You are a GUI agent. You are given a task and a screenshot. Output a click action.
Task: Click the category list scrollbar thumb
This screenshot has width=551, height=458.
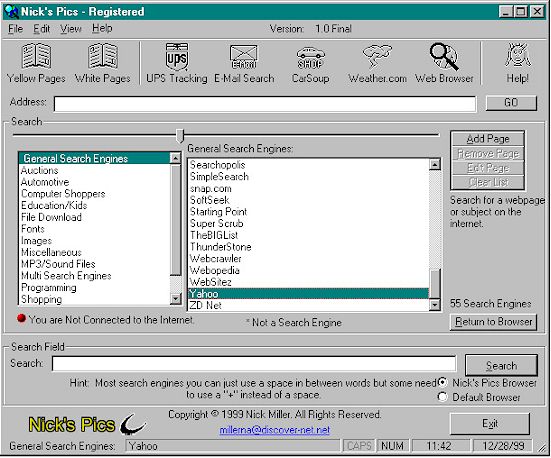point(175,220)
